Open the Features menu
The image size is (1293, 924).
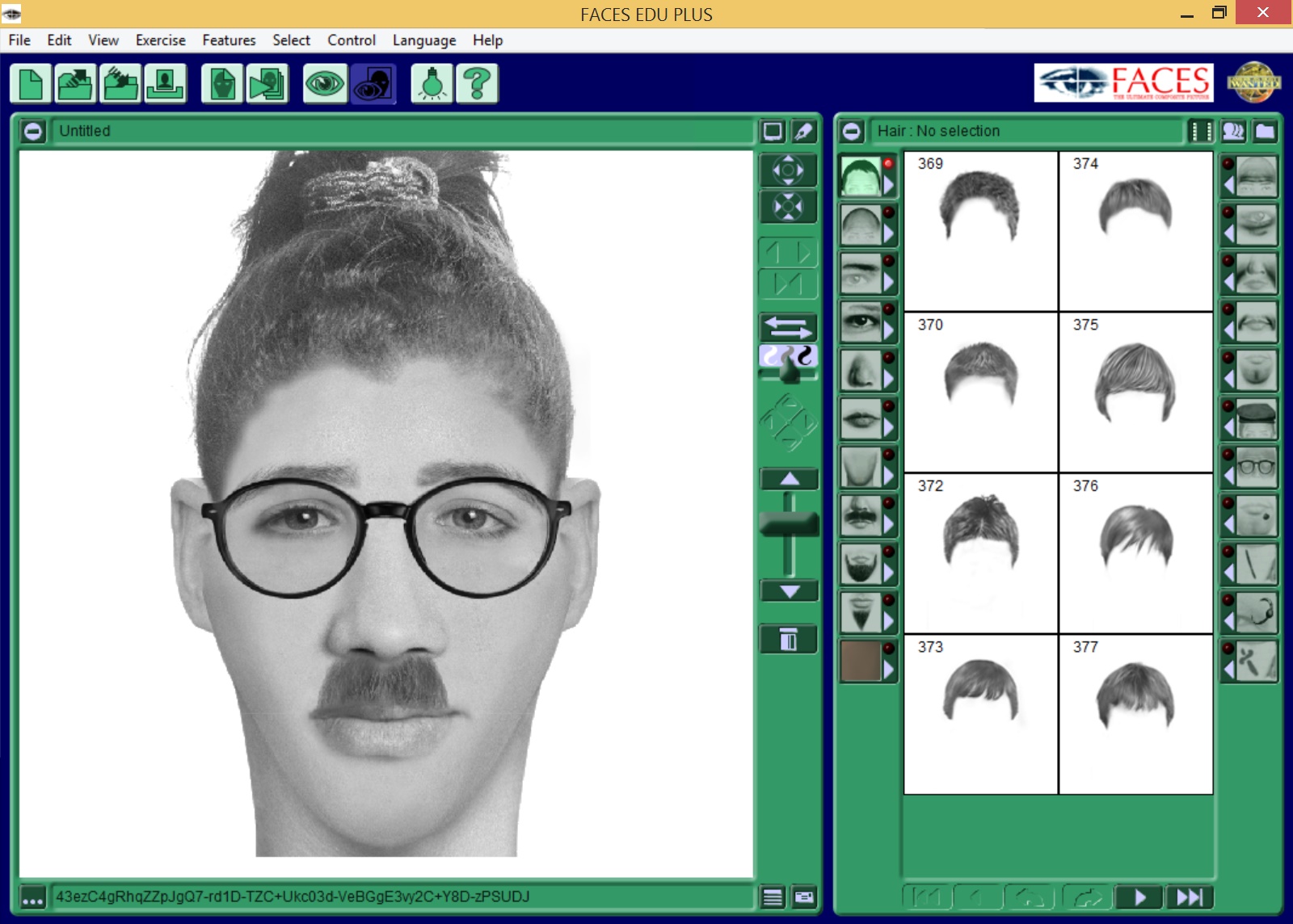coord(229,40)
